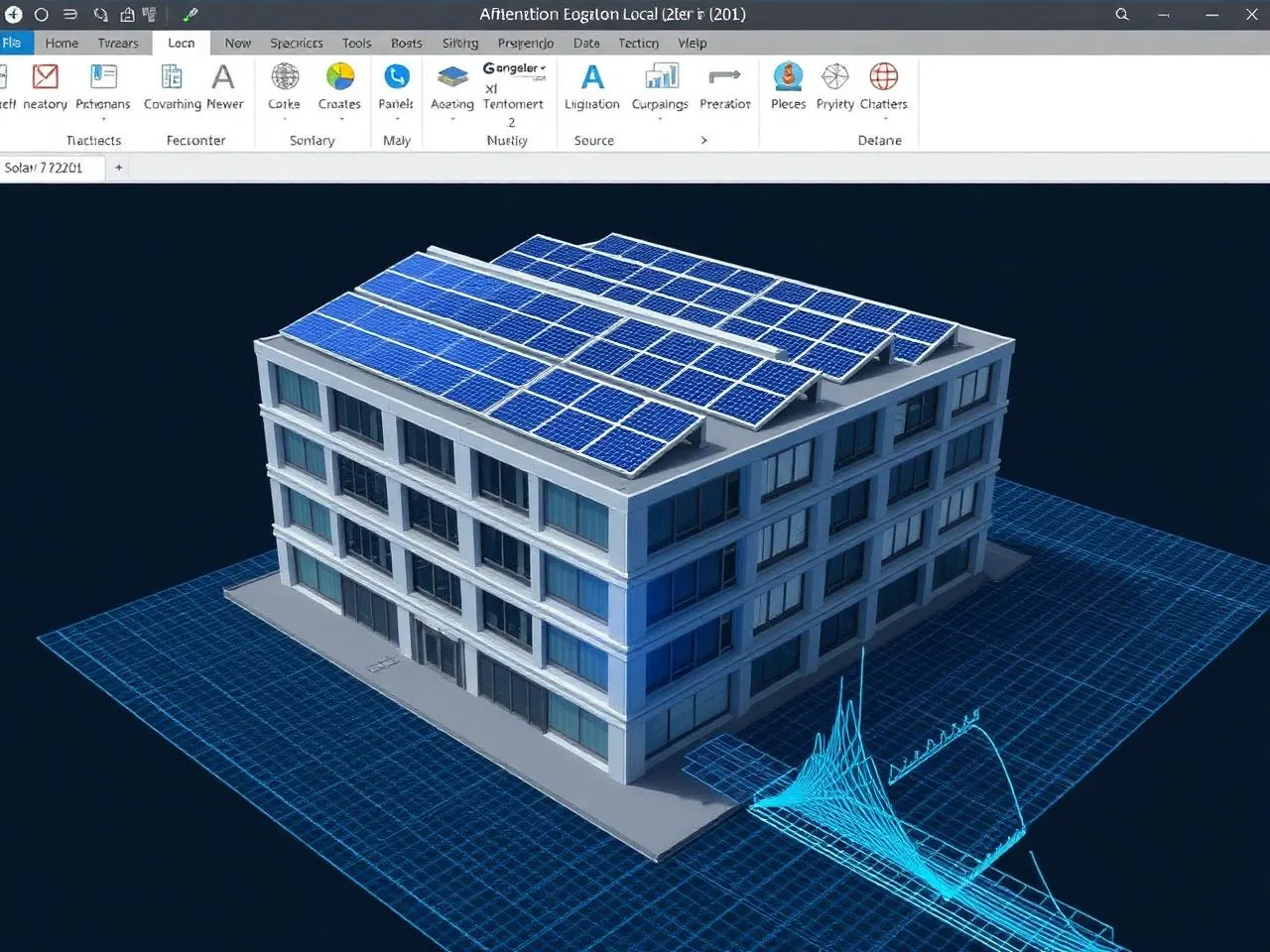
Task: Switch to the Tvrears ribbon tab
Action: tap(118, 43)
